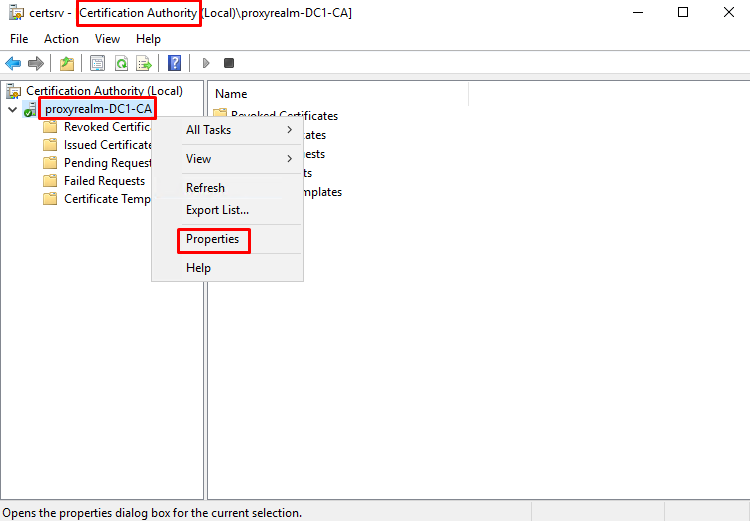Click the Revoked Certificates folder icon in tree

[50, 127]
